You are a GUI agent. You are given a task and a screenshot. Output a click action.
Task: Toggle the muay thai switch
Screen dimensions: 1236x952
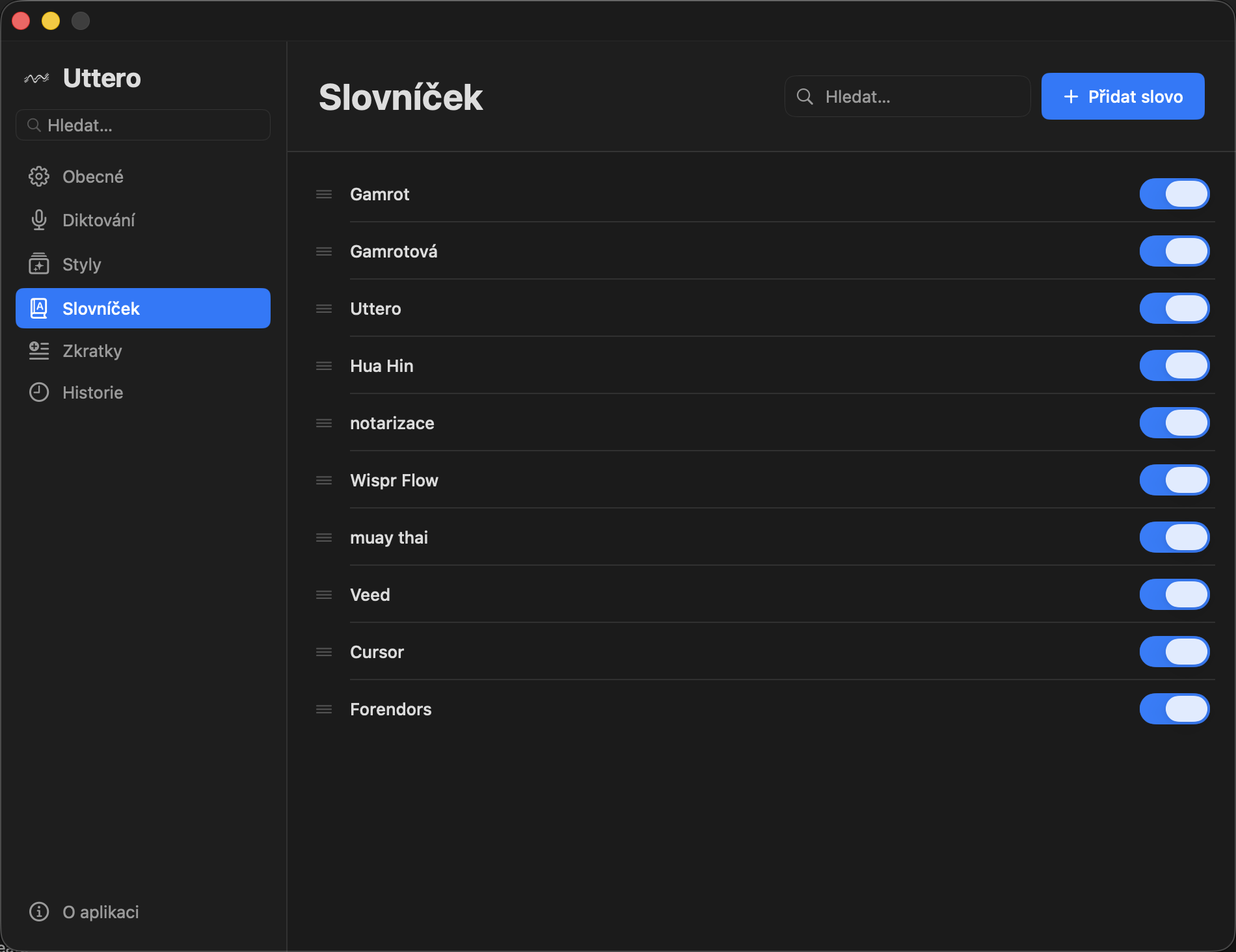click(1174, 537)
